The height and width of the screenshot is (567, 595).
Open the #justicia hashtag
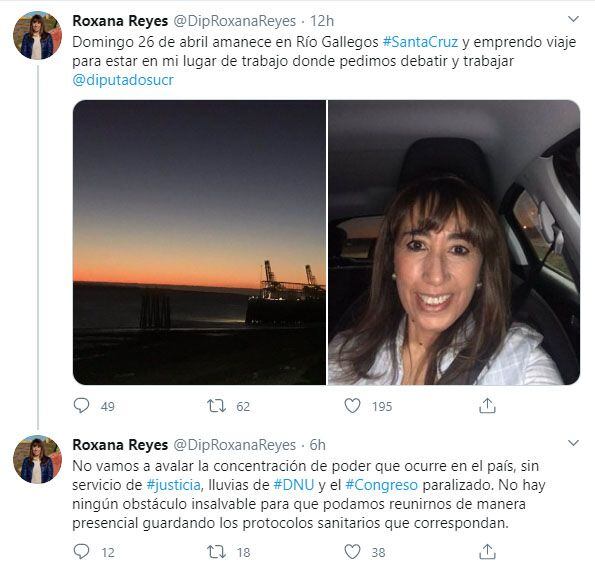pyautogui.click(x=174, y=485)
